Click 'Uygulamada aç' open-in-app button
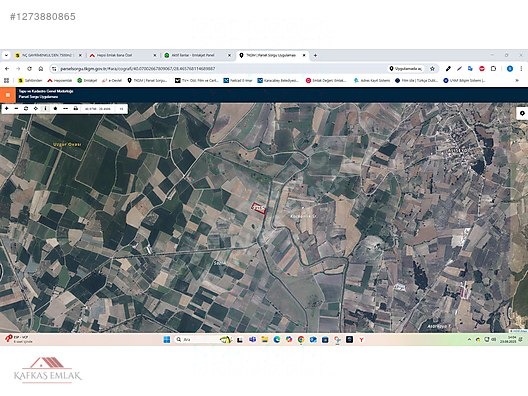528x396 pixels. 405,69
